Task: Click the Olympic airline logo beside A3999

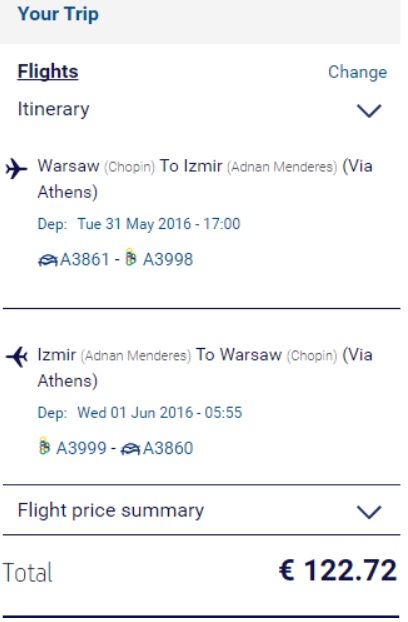Action: coord(44,445)
